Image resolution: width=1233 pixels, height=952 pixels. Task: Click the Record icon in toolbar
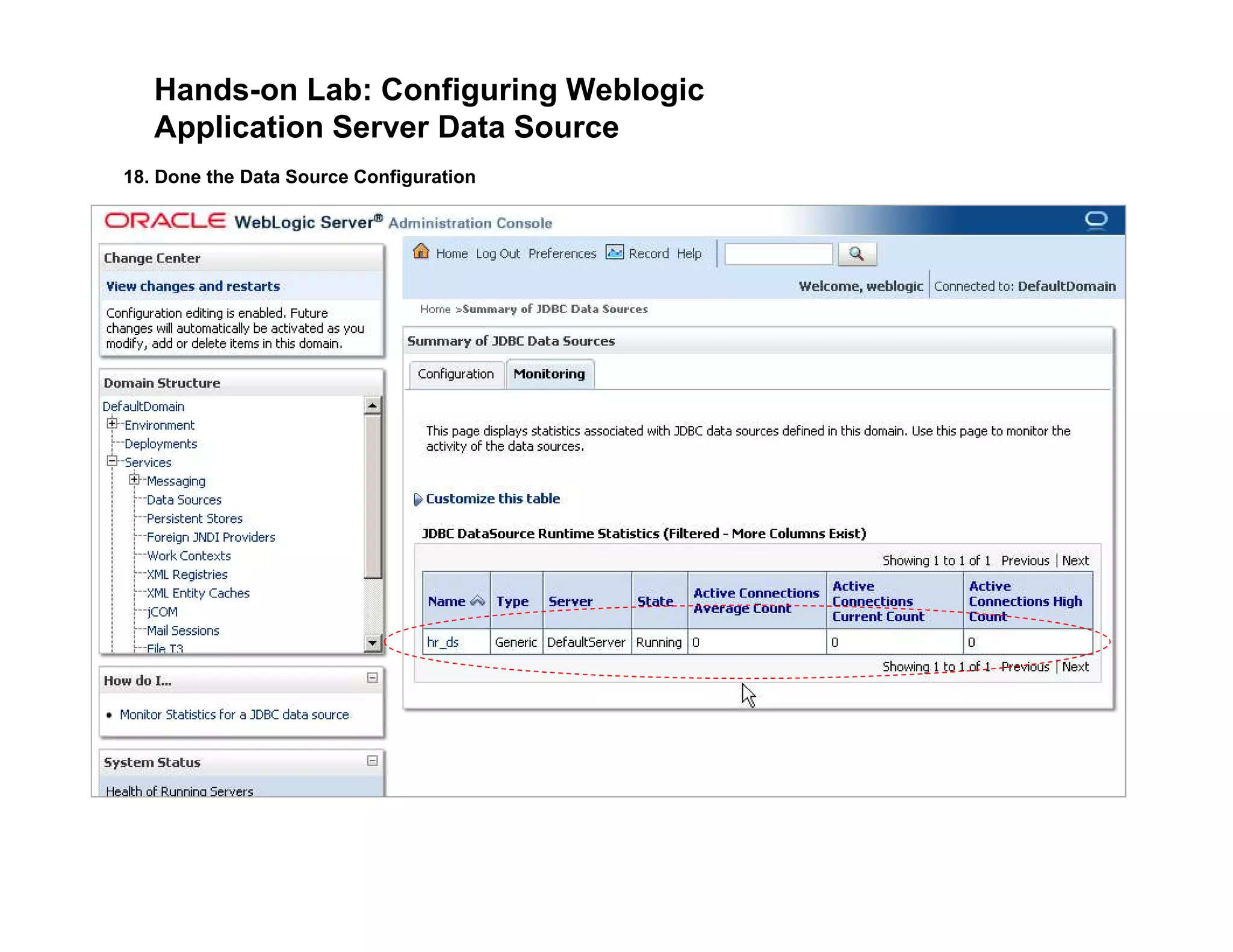click(x=614, y=253)
